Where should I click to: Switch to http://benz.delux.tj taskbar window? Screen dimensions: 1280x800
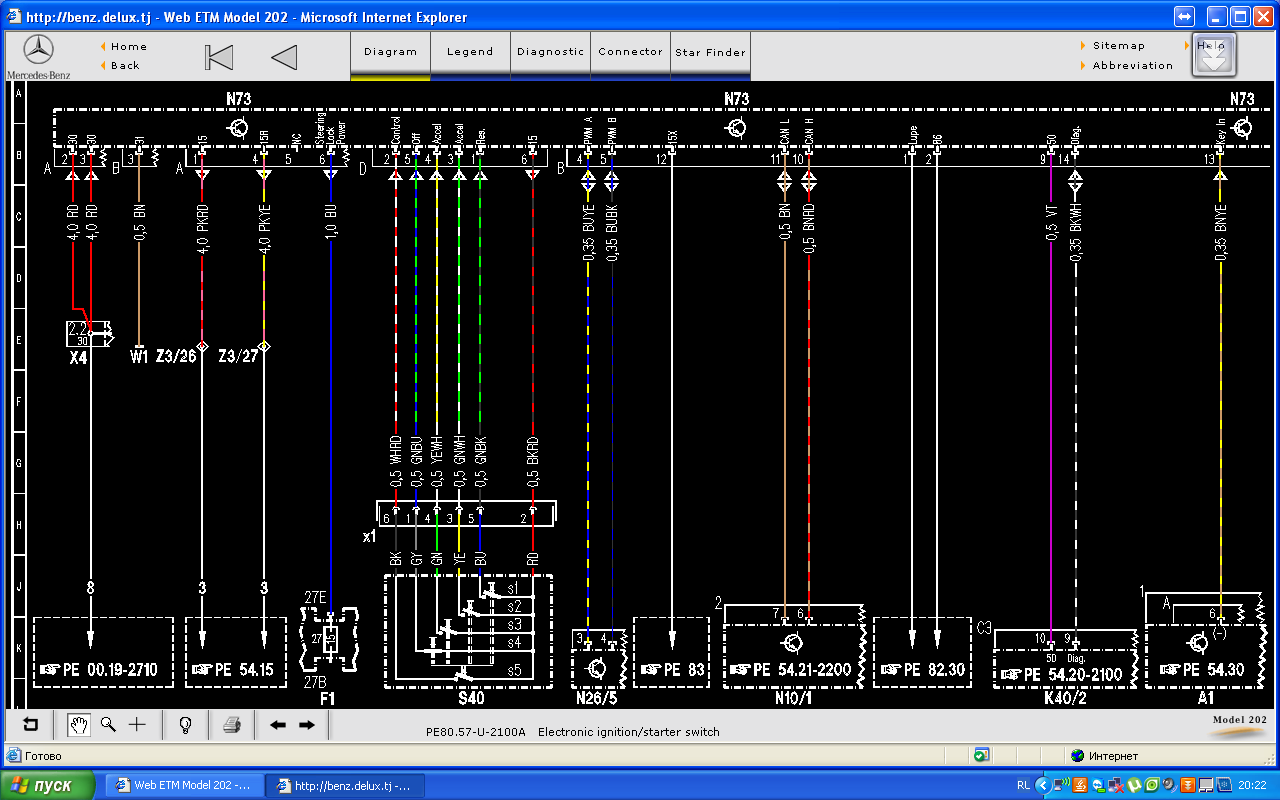[346, 785]
